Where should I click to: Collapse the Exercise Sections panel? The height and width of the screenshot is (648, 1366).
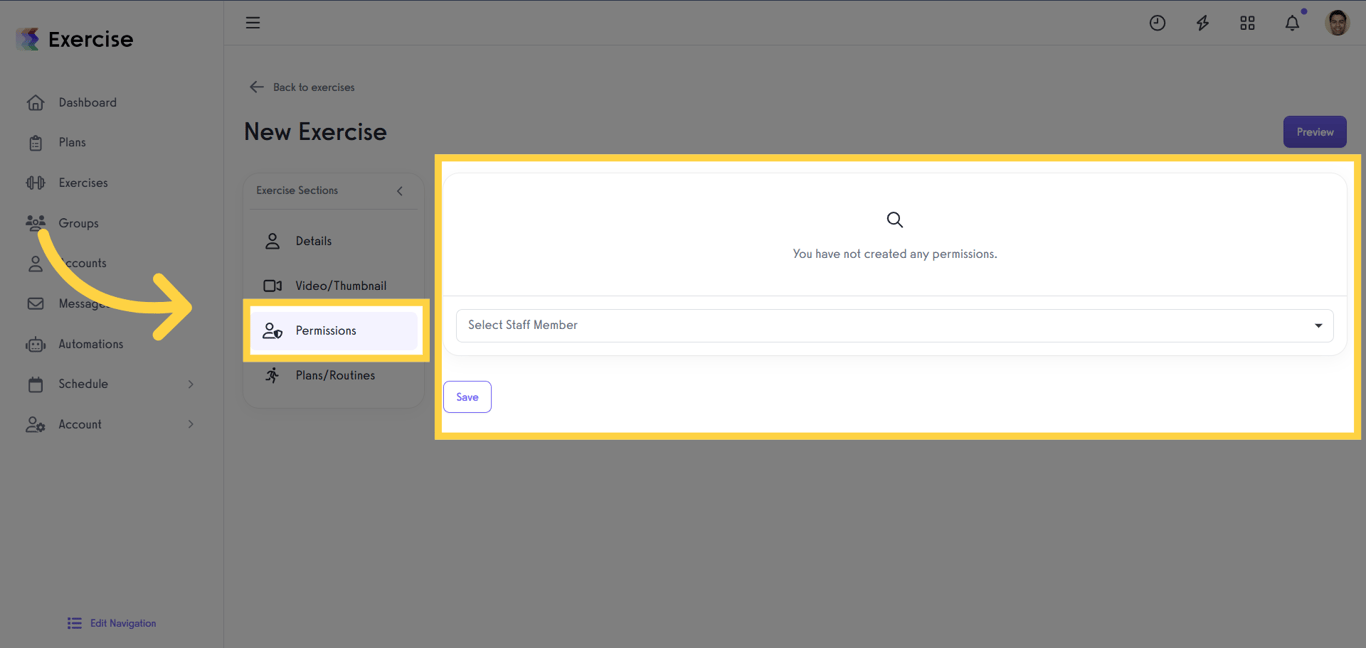pos(400,190)
